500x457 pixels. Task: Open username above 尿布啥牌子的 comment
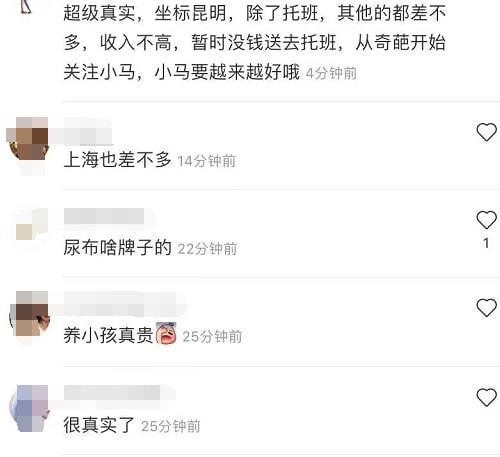[104, 216]
